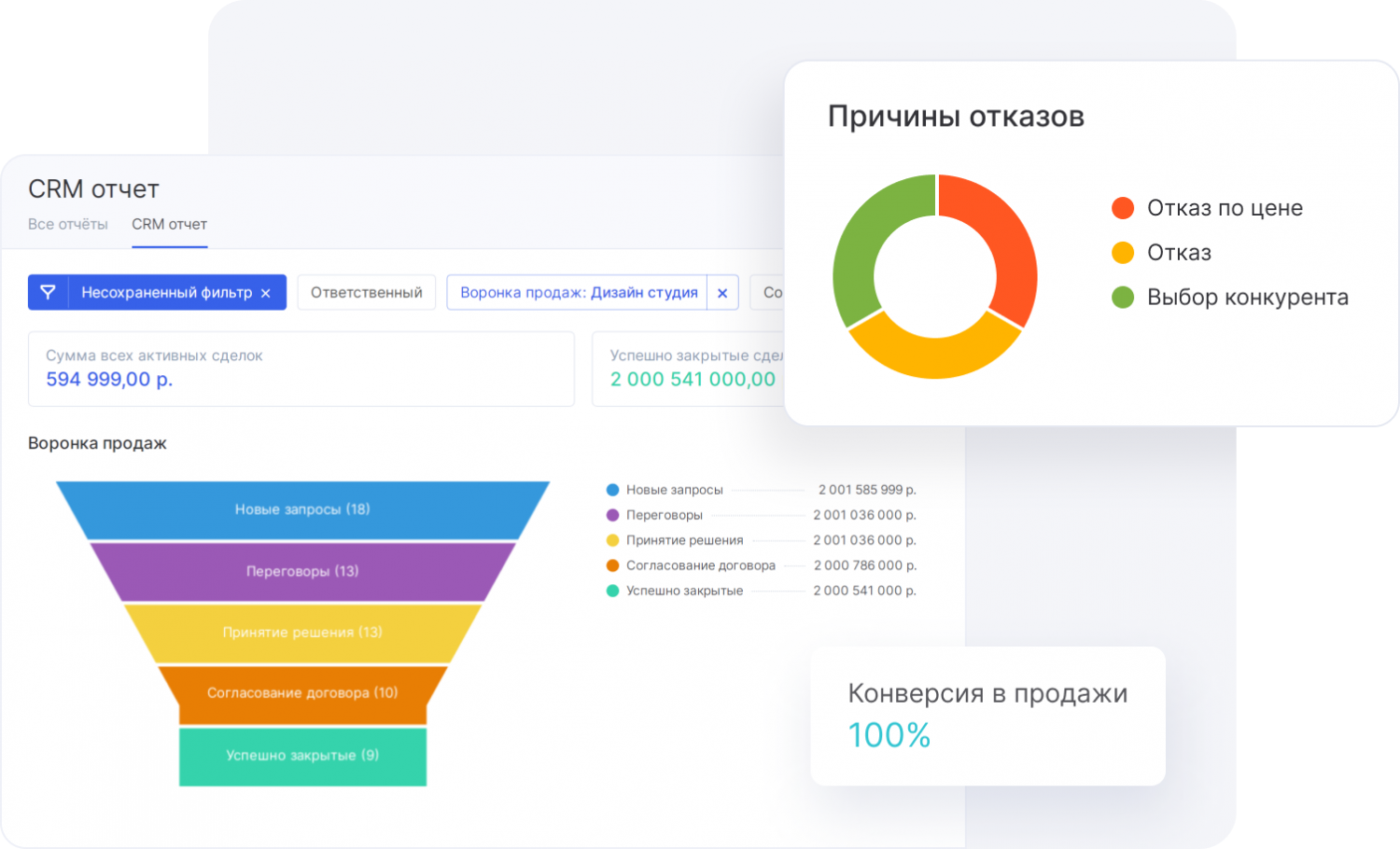Open Воронка продаж: Дизайн студия selector
Image resolution: width=1400 pixels, height=849 pixels.
click(578, 293)
